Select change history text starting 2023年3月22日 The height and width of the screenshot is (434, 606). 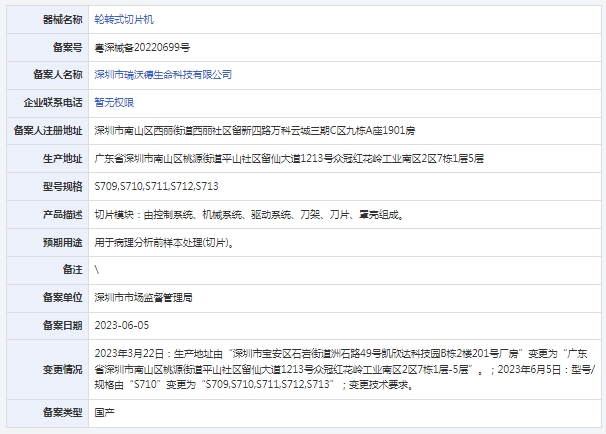345,369
